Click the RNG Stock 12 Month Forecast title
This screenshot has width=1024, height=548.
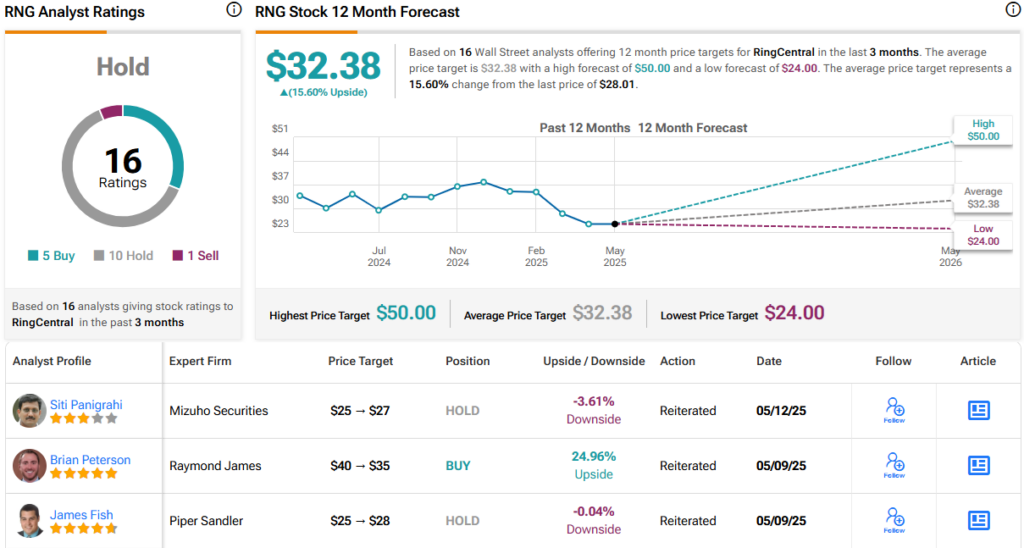pos(357,12)
